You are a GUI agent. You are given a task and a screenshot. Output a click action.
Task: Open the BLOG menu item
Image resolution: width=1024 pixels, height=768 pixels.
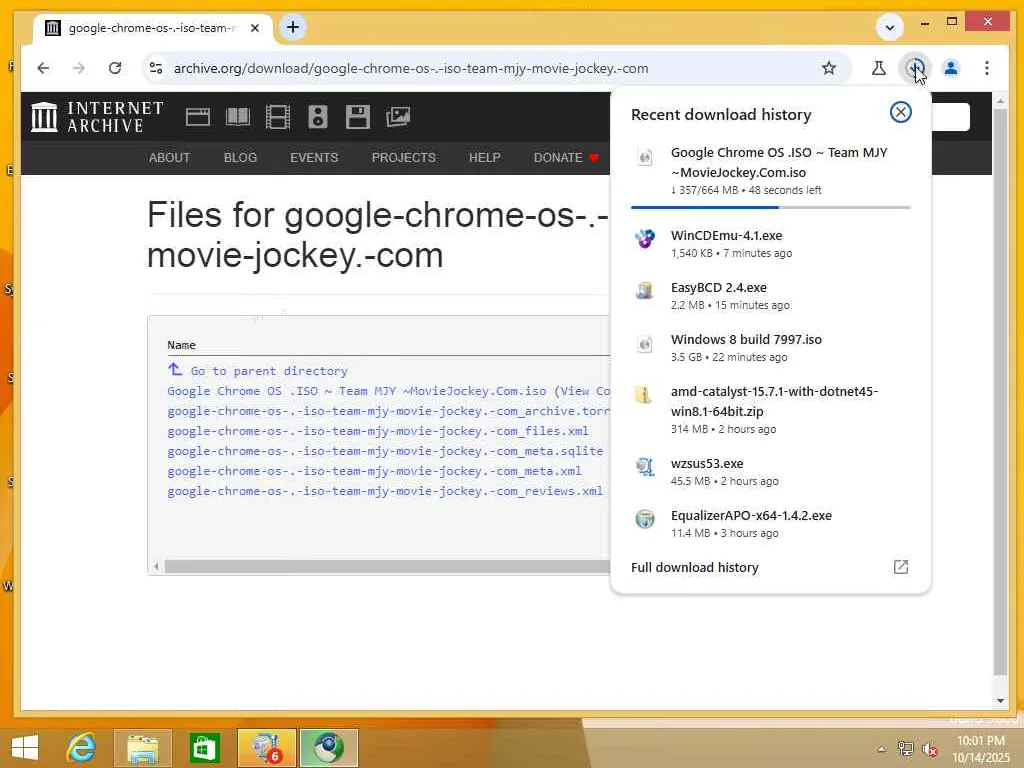click(240, 157)
